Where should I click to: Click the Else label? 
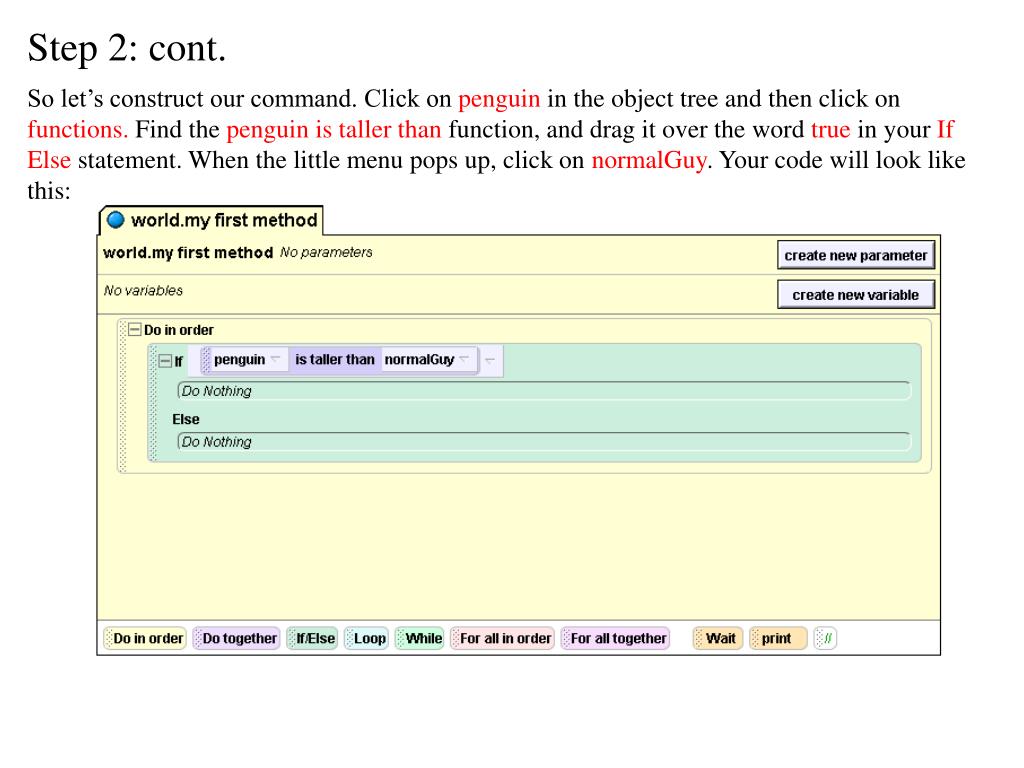click(185, 419)
